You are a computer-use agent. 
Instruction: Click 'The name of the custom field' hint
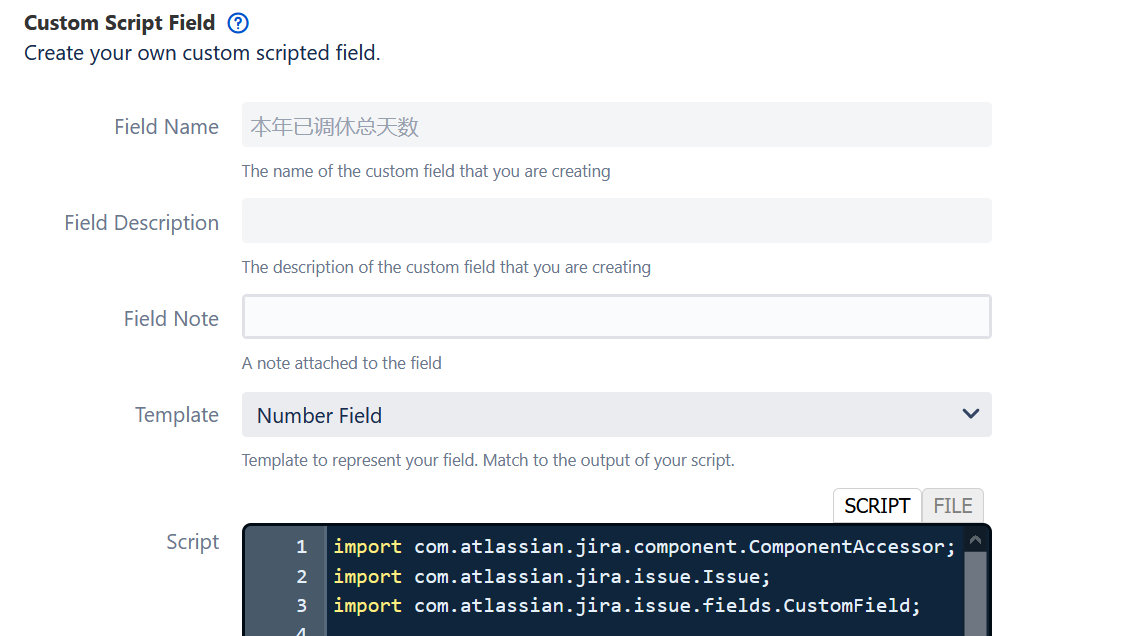pyautogui.click(x=426, y=171)
